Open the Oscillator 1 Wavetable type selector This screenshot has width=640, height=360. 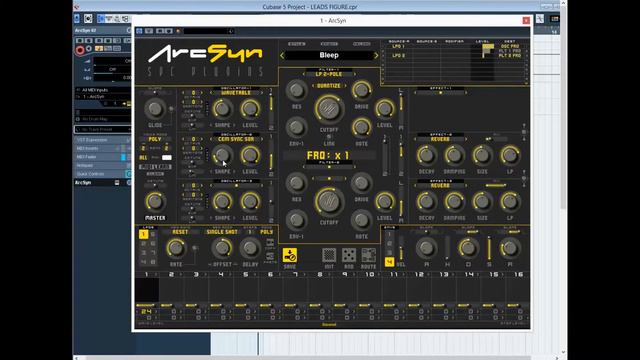pyautogui.click(x=236, y=93)
